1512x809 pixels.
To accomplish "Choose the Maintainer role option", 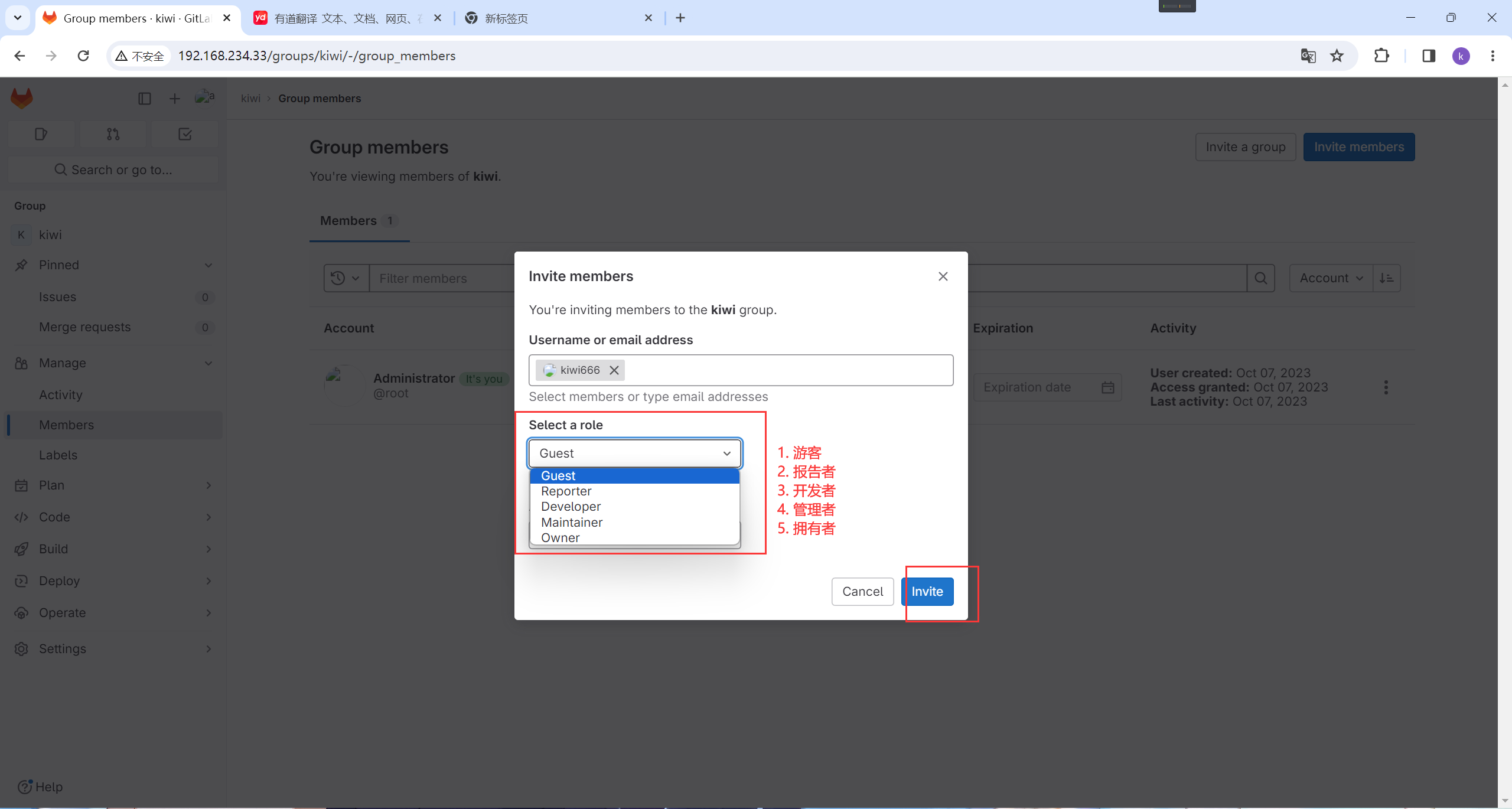I will pyautogui.click(x=635, y=523).
